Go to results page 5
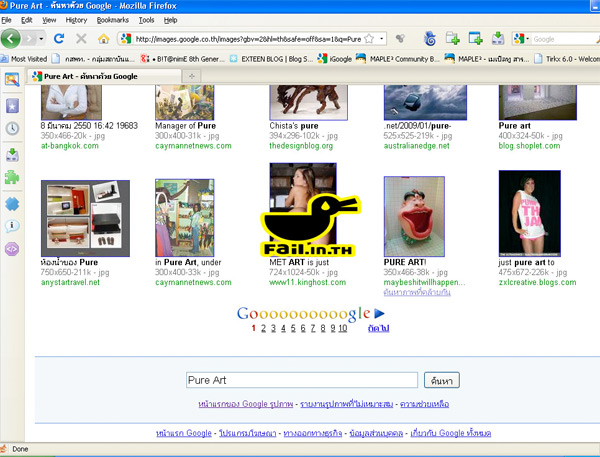 (293, 328)
